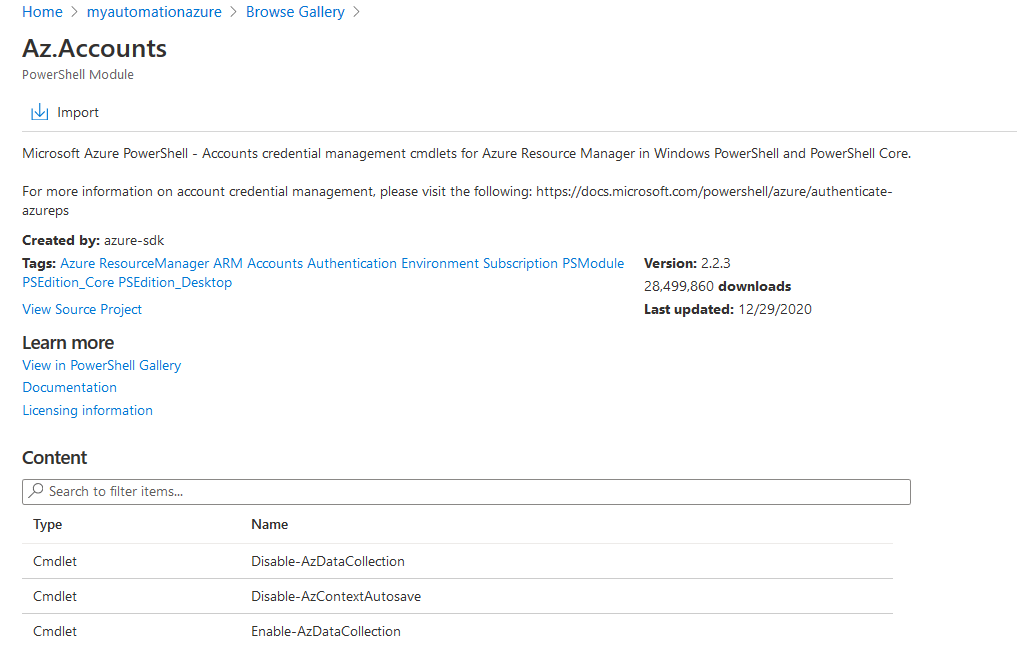This screenshot has width=1017, height=647.
Task: Open the Authentication tag
Action: coord(352,263)
